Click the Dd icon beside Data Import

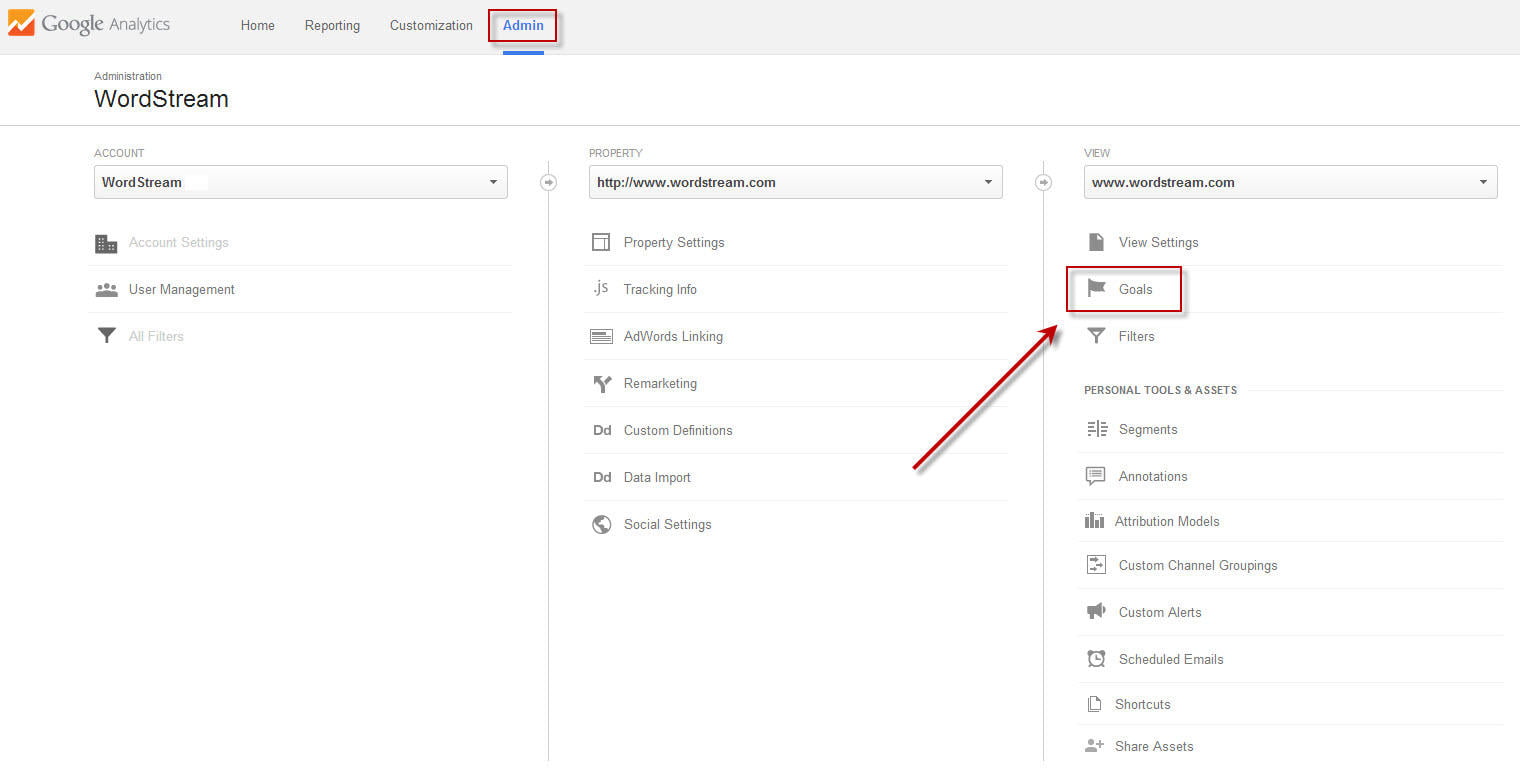[602, 478]
